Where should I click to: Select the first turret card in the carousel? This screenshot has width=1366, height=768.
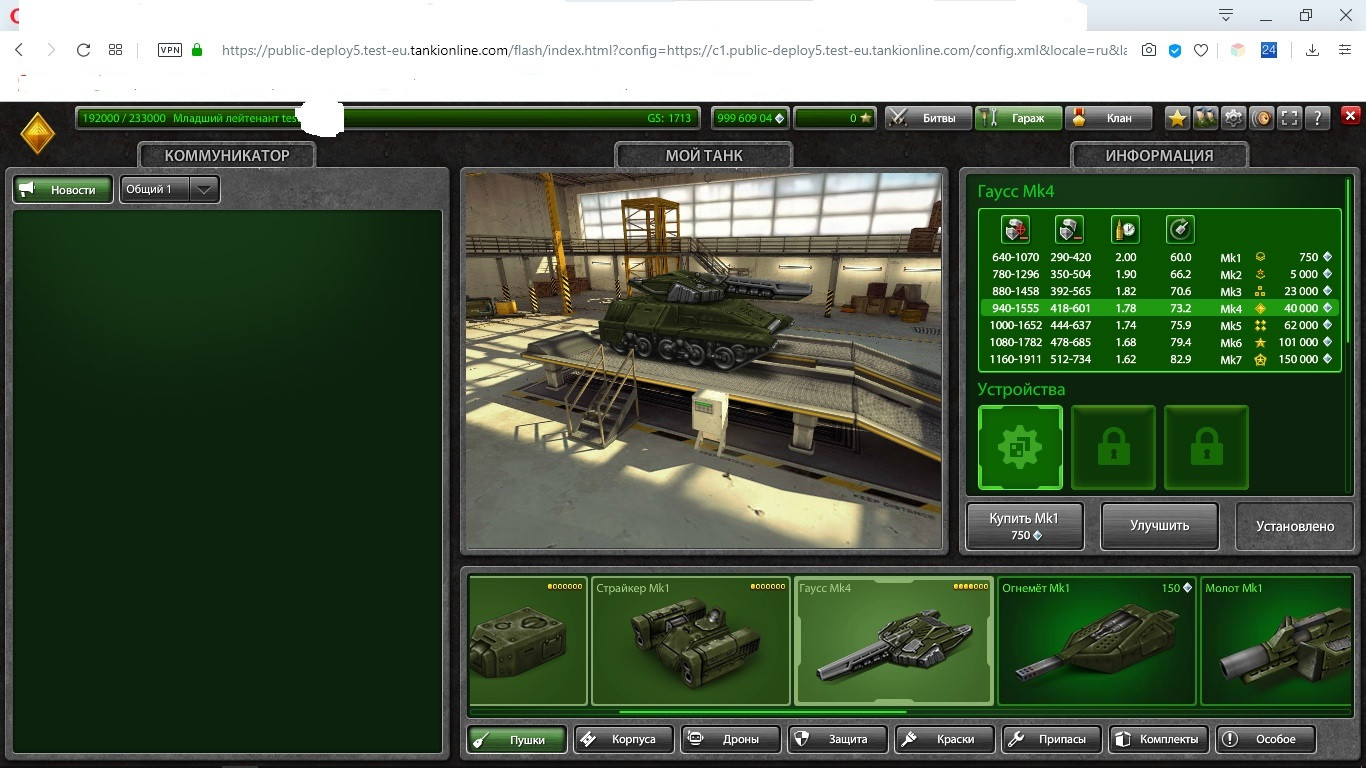point(528,641)
